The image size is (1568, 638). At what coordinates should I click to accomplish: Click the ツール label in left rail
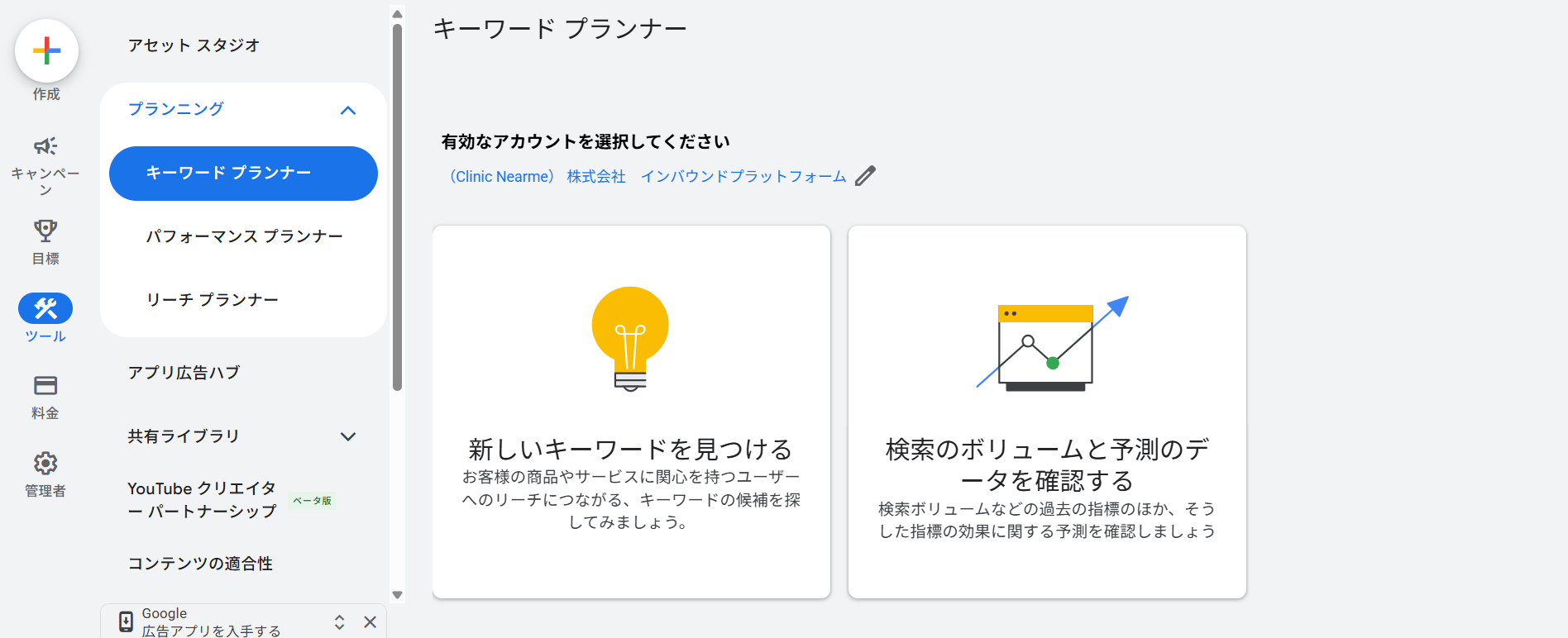45,336
